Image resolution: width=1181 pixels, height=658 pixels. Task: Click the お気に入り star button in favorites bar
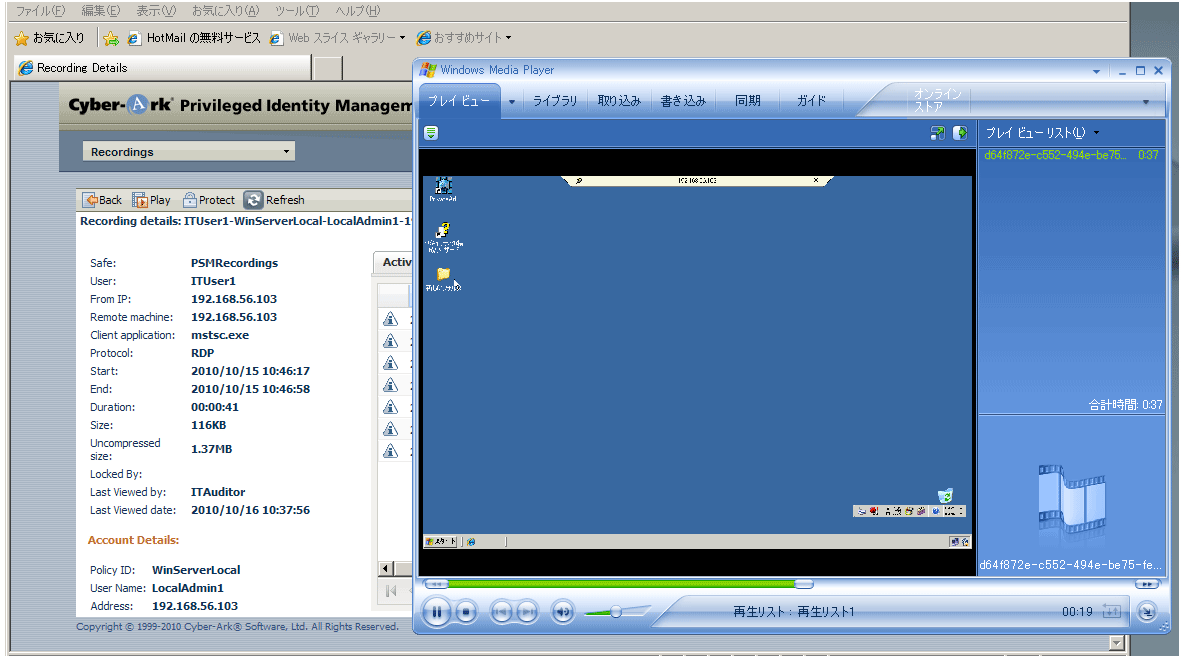coord(50,38)
